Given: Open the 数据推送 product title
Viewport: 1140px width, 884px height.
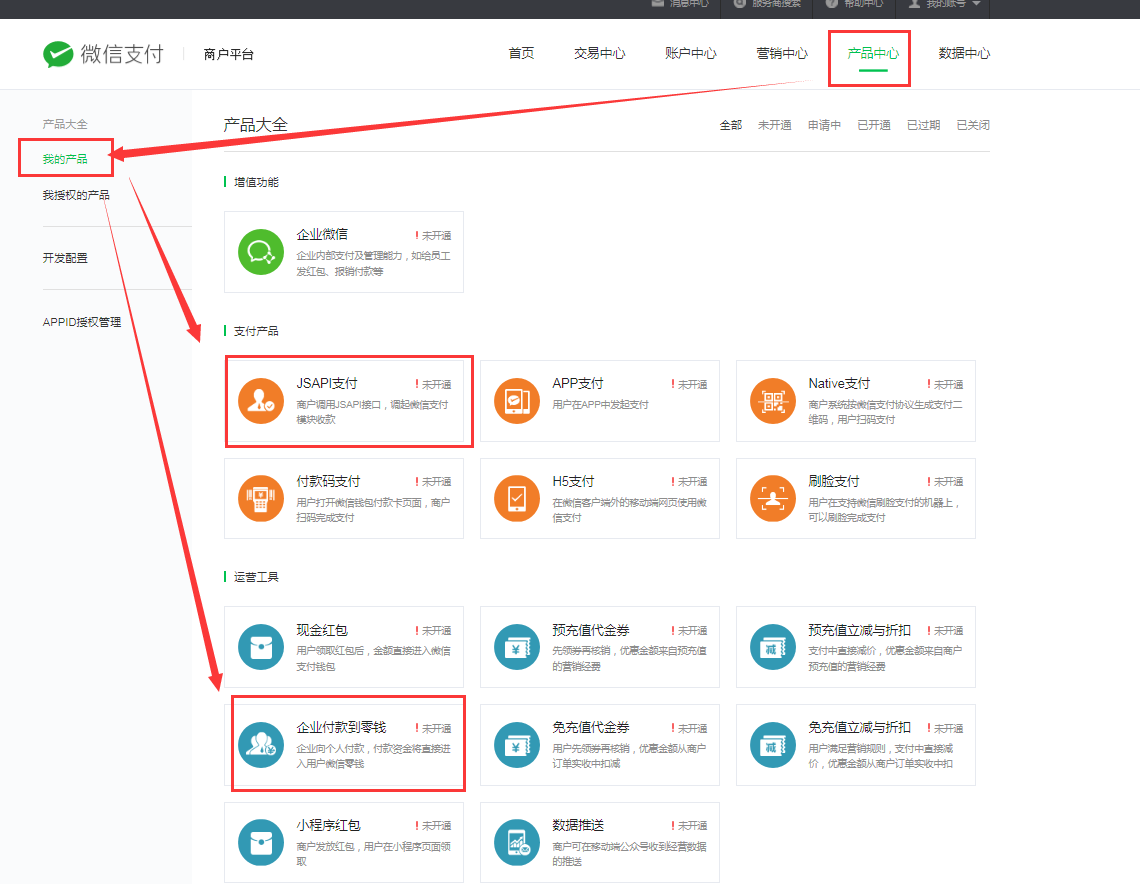Looking at the screenshot, I should click(x=578, y=825).
